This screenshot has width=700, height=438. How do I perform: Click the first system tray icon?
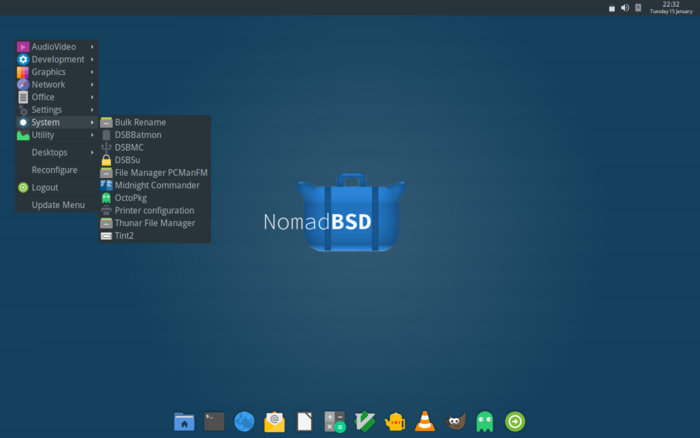click(612, 8)
